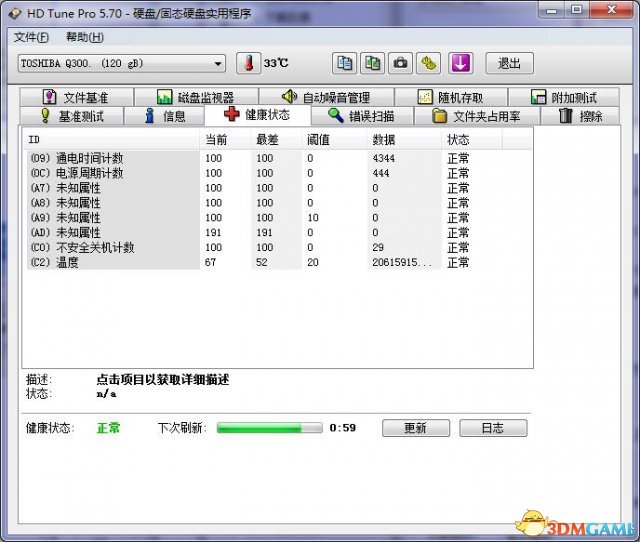Click the HD Tune title bar icon

pos(15,13)
